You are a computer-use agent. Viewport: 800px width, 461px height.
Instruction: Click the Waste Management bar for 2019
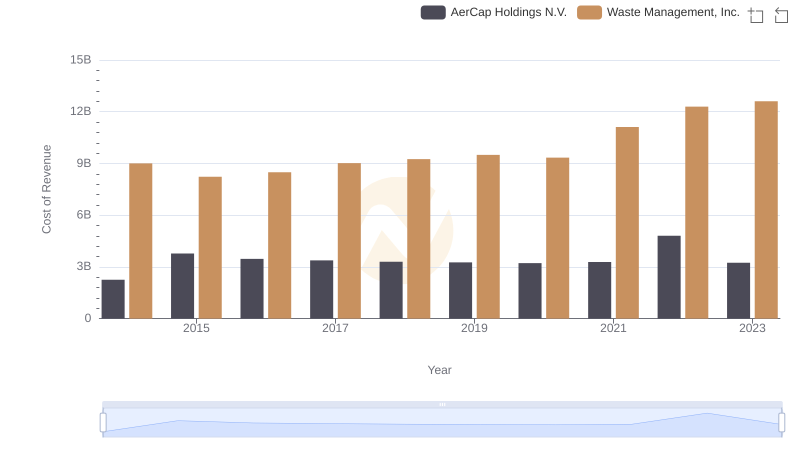click(x=488, y=237)
